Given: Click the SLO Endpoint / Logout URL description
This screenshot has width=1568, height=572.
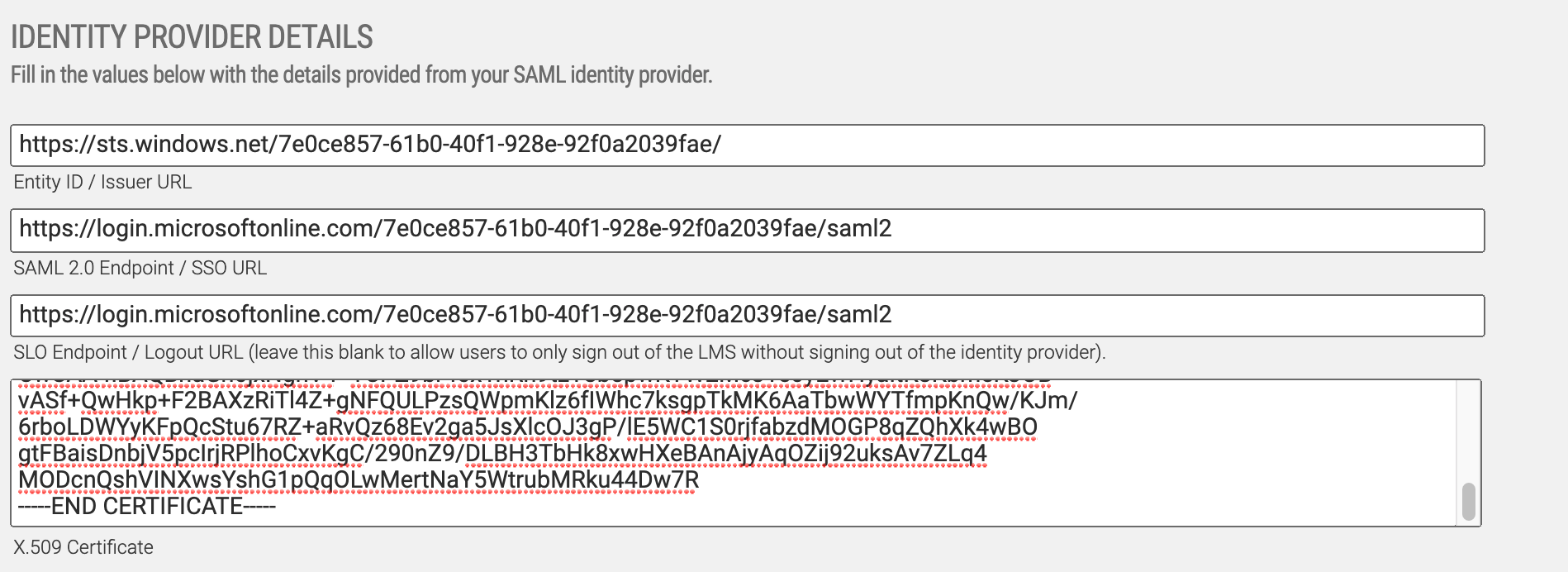Looking at the screenshot, I should coord(558,353).
